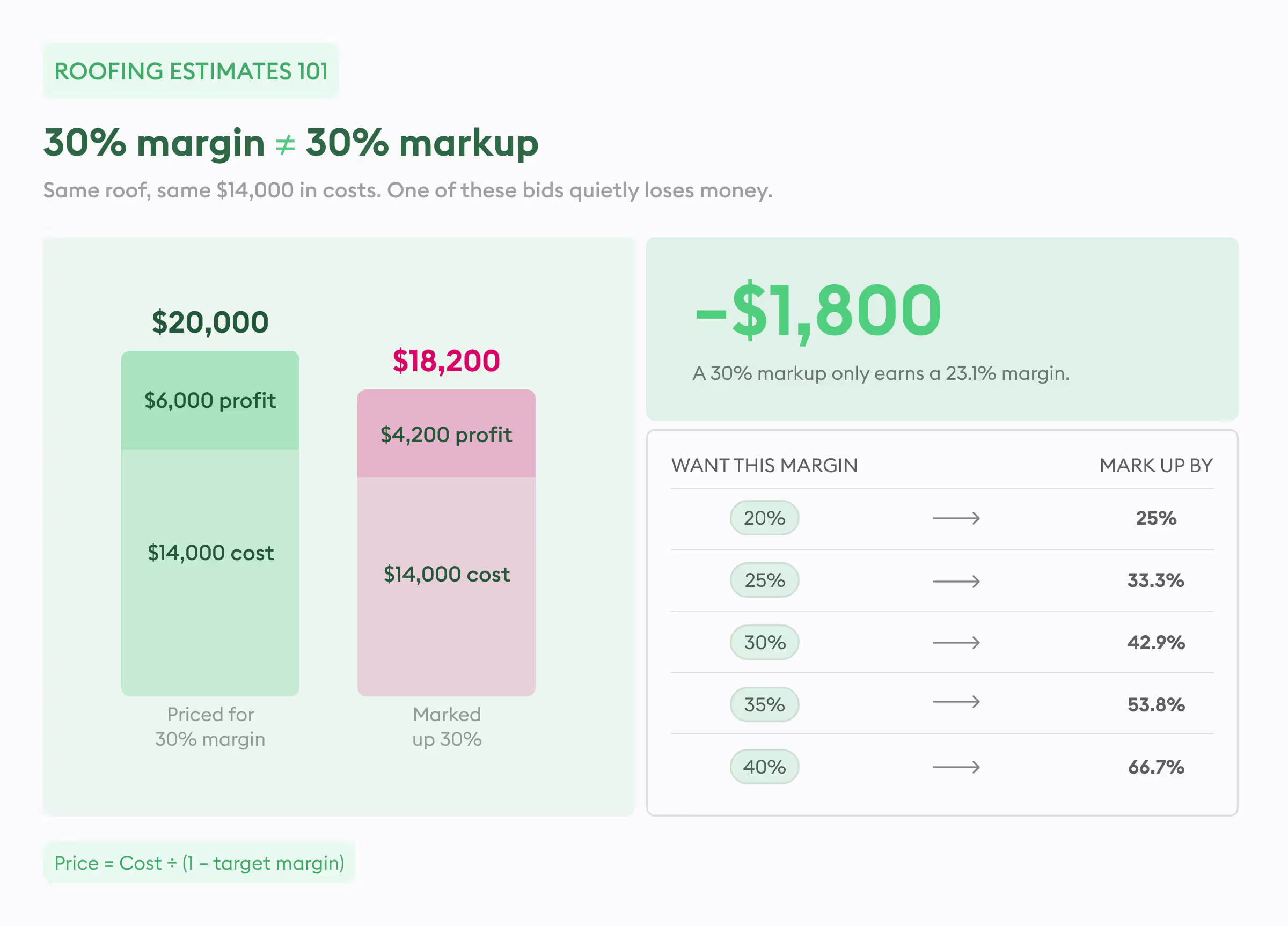
Task: Click the $4,200 profit bar segment
Action: coord(447,434)
